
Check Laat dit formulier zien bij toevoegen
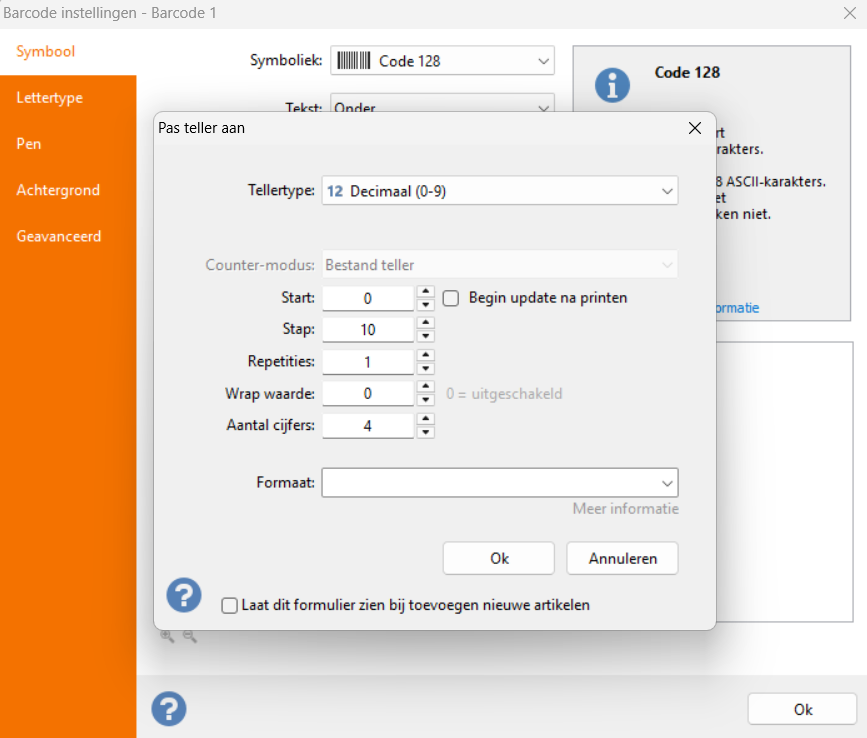pos(230,605)
